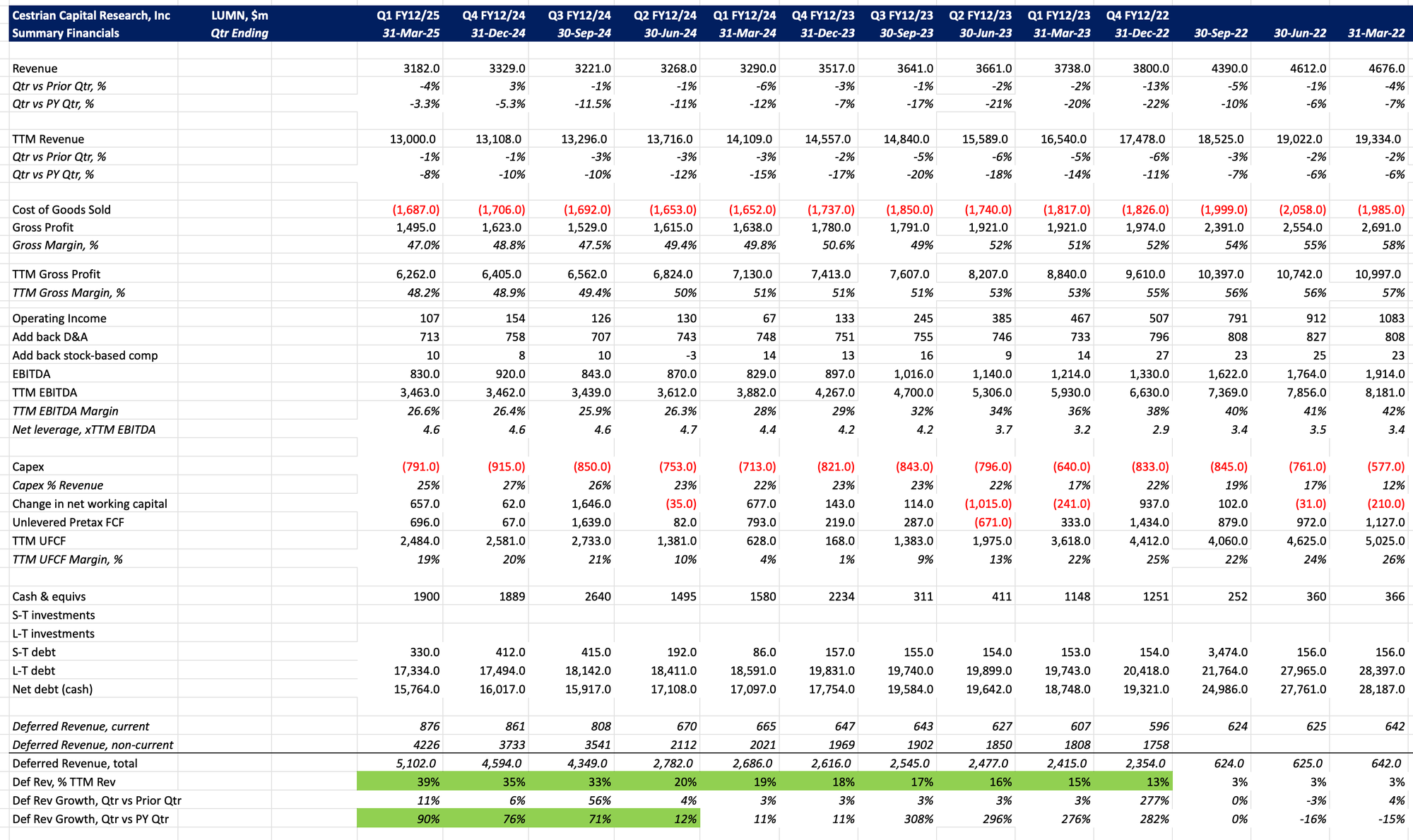Select the Q4 FY12/22 column header
This screenshot has height=840, width=1413.
[1137, 16]
